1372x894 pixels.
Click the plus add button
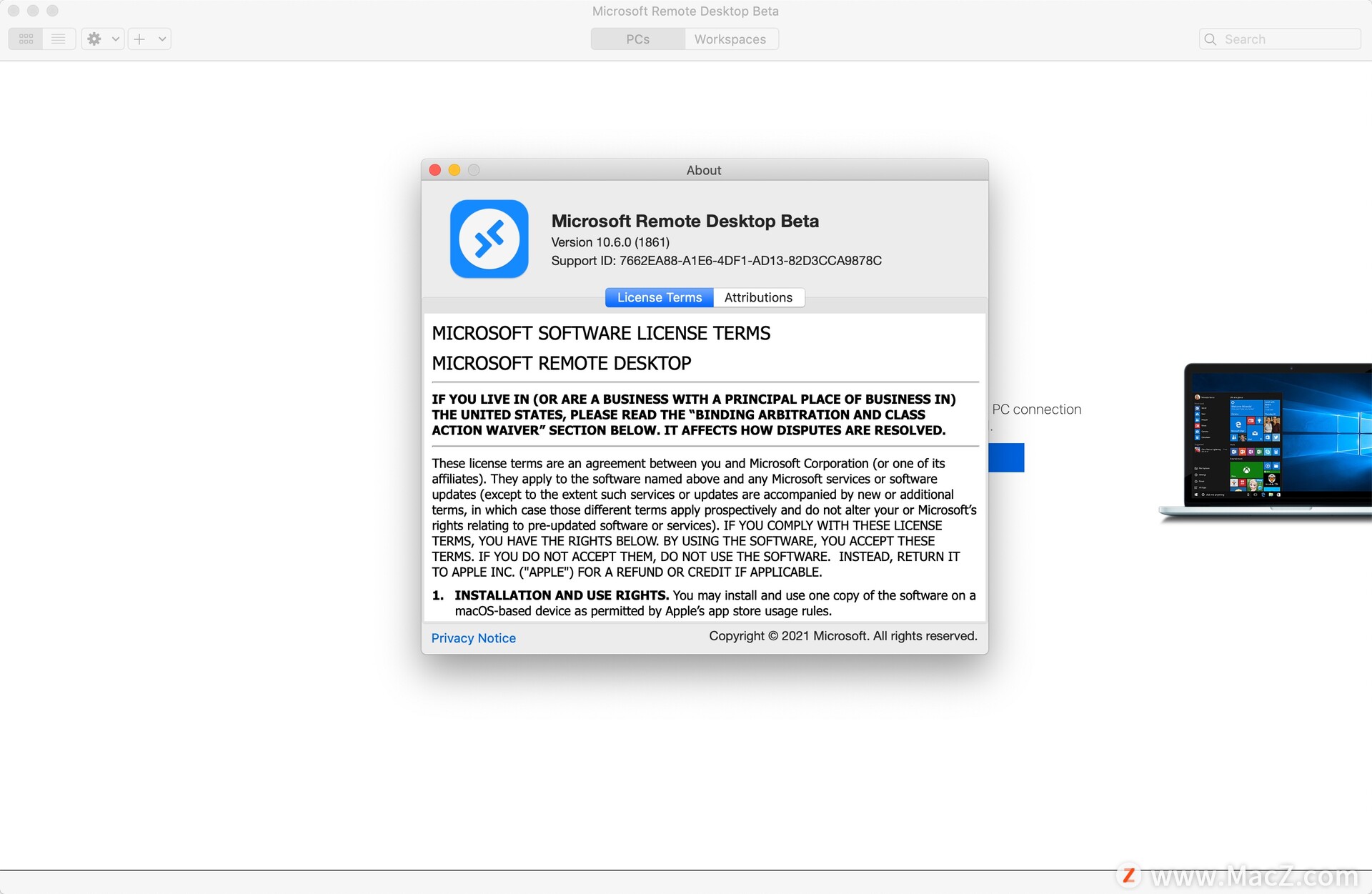140,39
